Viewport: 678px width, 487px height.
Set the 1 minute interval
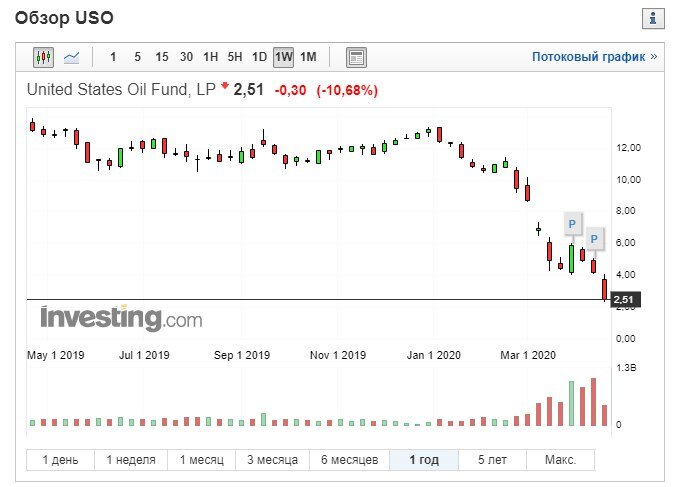click(113, 57)
